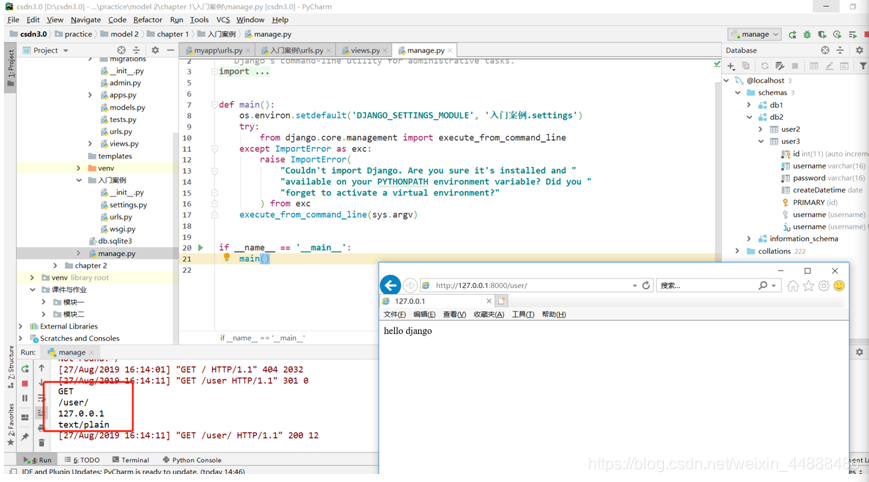The height and width of the screenshot is (482, 869).
Task: Open the Terminal tool window
Action: pos(131,460)
